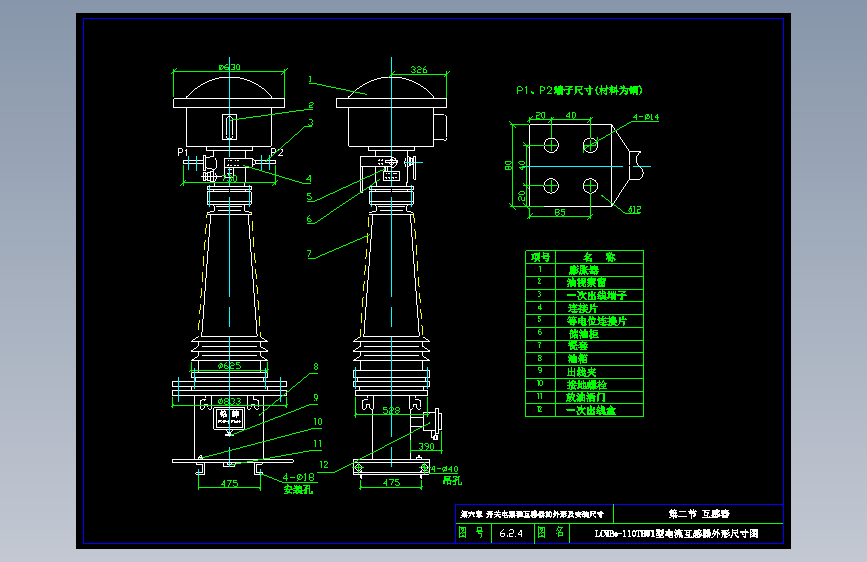Click the P1、P2 terminal detail title
Screen dimensions: 867x562
coord(579,90)
